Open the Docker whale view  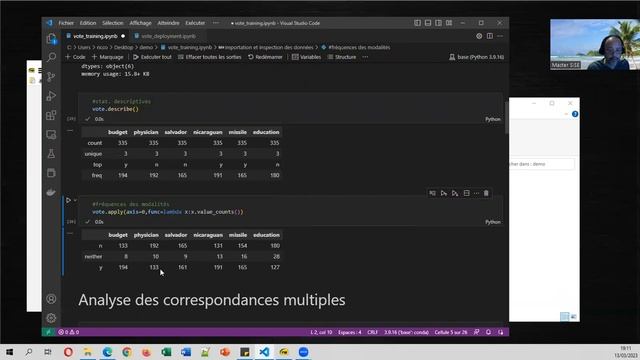click(x=51, y=192)
